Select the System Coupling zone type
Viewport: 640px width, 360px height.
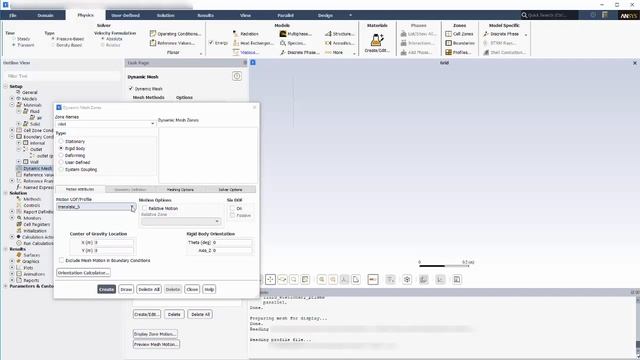pyautogui.click(x=61, y=169)
